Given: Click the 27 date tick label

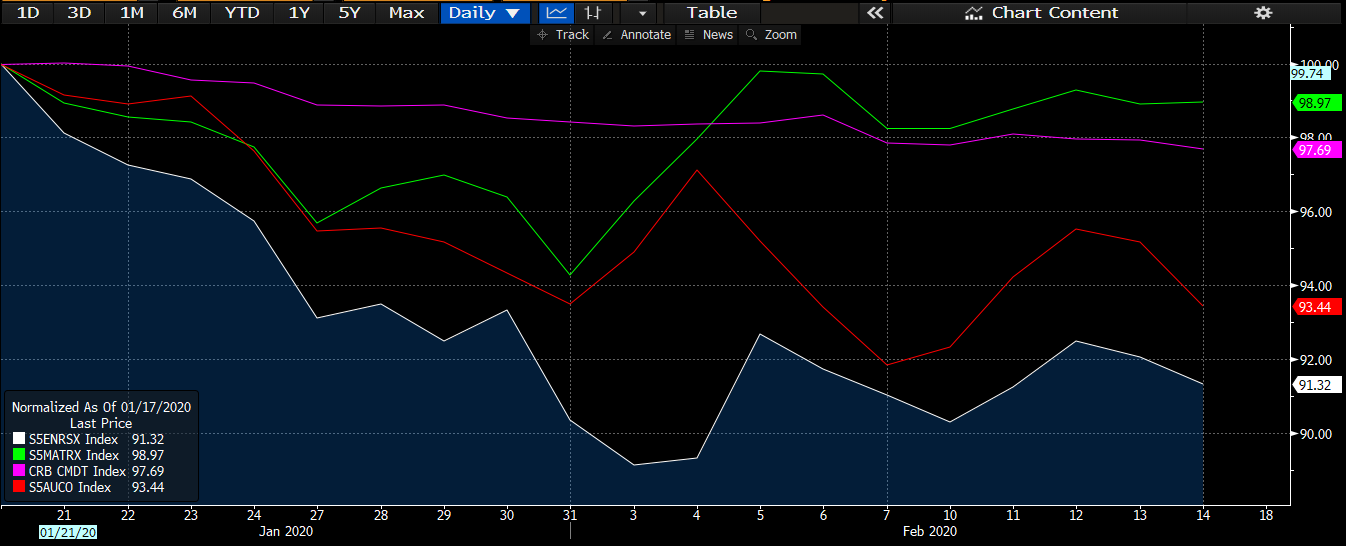Looking at the screenshot, I should pyautogui.click(x=316, y=515).
